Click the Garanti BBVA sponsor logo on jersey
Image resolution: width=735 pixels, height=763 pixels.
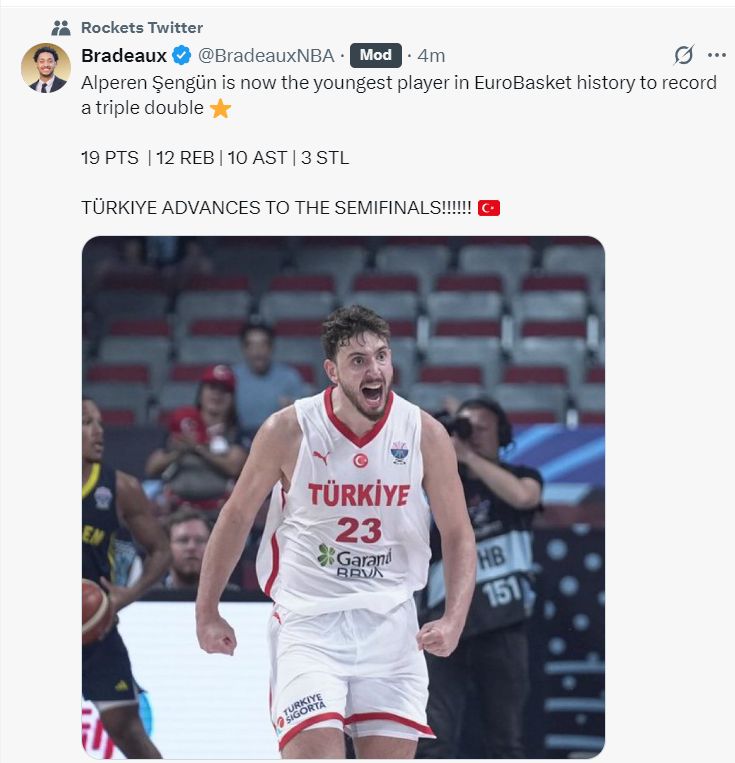[354, 561]
